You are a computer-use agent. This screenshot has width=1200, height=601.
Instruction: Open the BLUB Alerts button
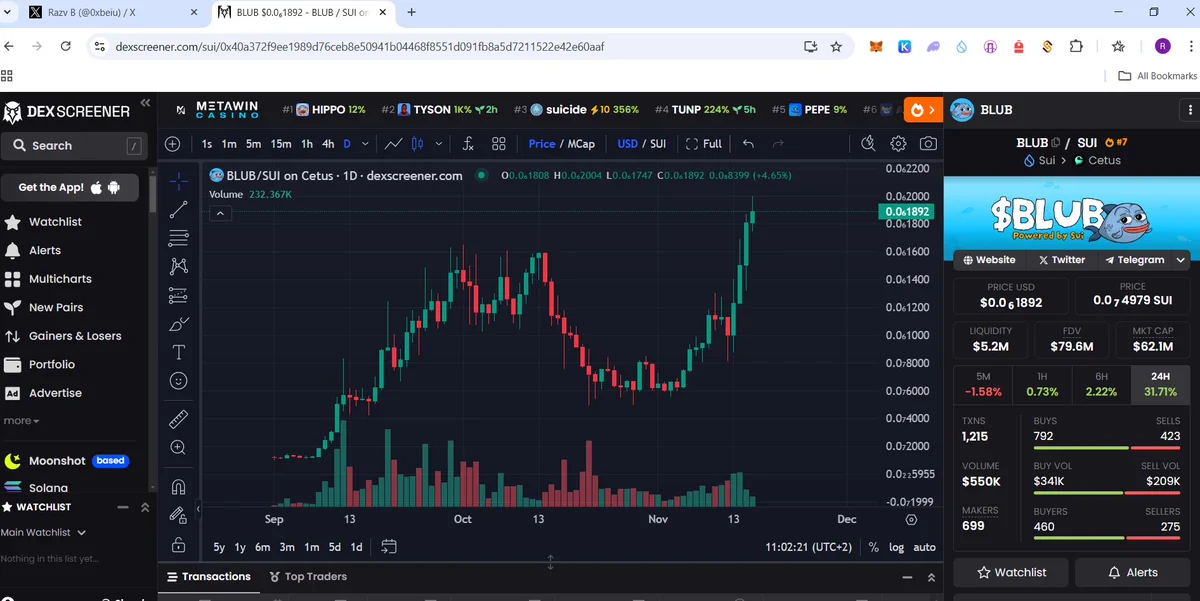(1132, 572)
